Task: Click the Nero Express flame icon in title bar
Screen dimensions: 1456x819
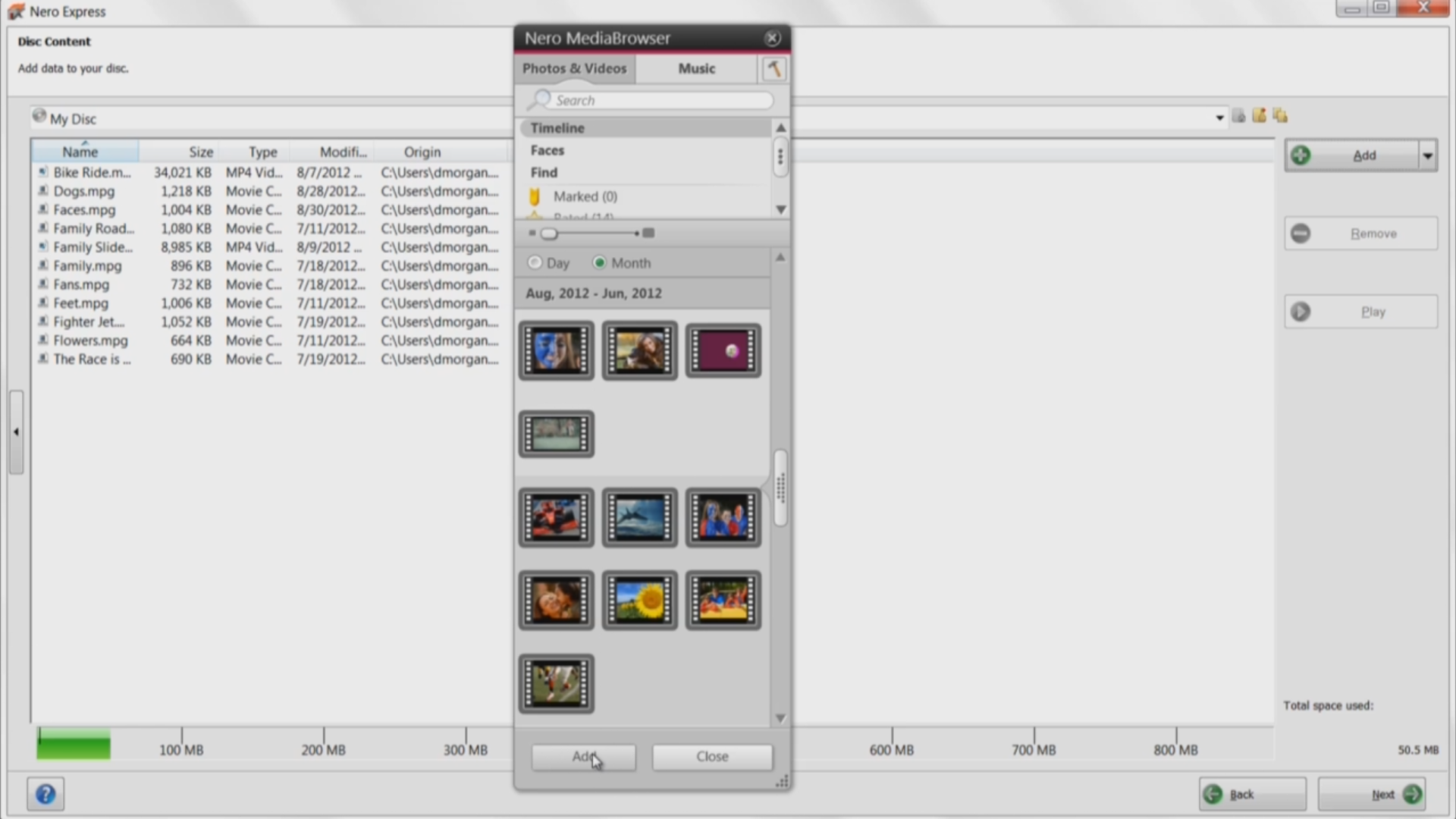Action: (x=16, y=11)
